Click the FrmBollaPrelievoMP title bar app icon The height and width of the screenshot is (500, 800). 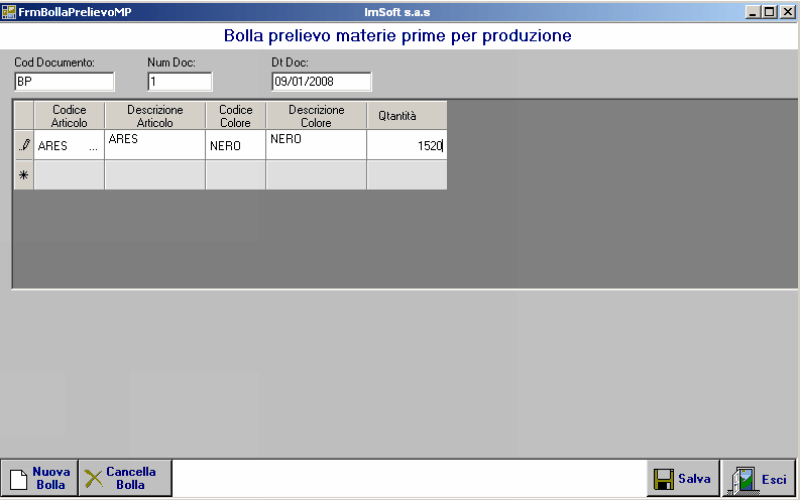pos(9,12)
